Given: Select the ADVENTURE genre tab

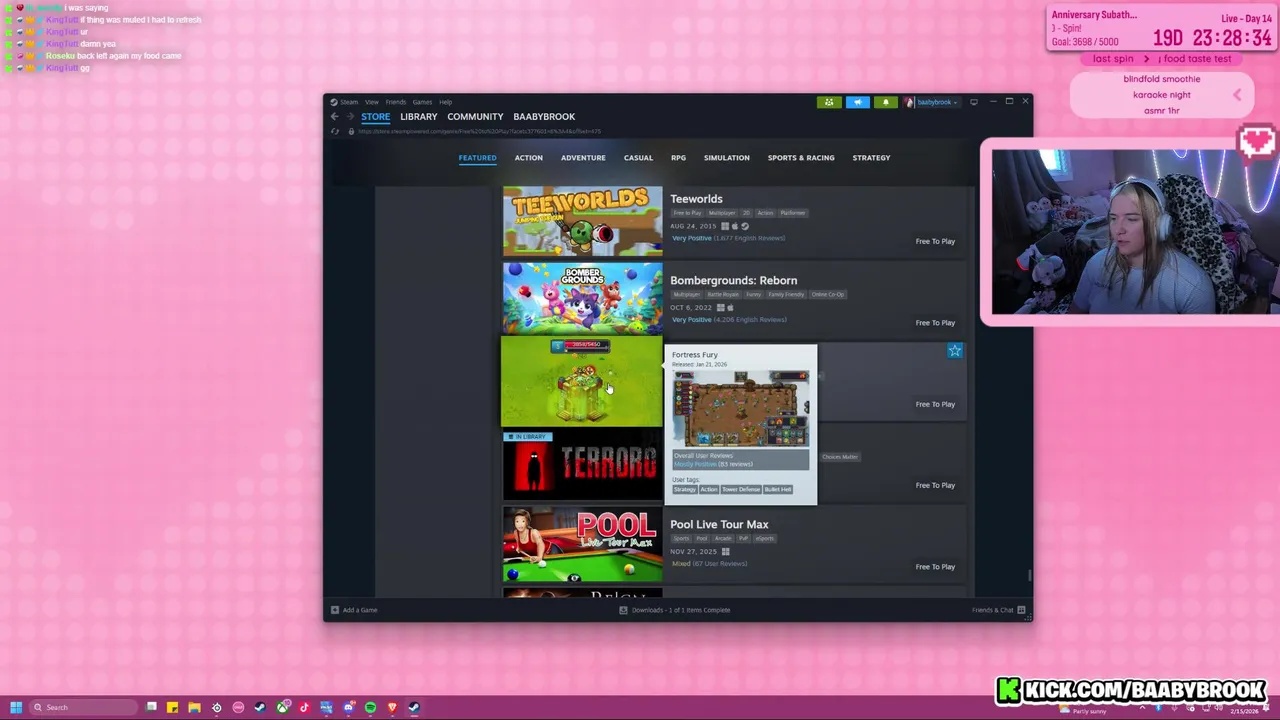Looking at the screenshot, I should 583,158.
